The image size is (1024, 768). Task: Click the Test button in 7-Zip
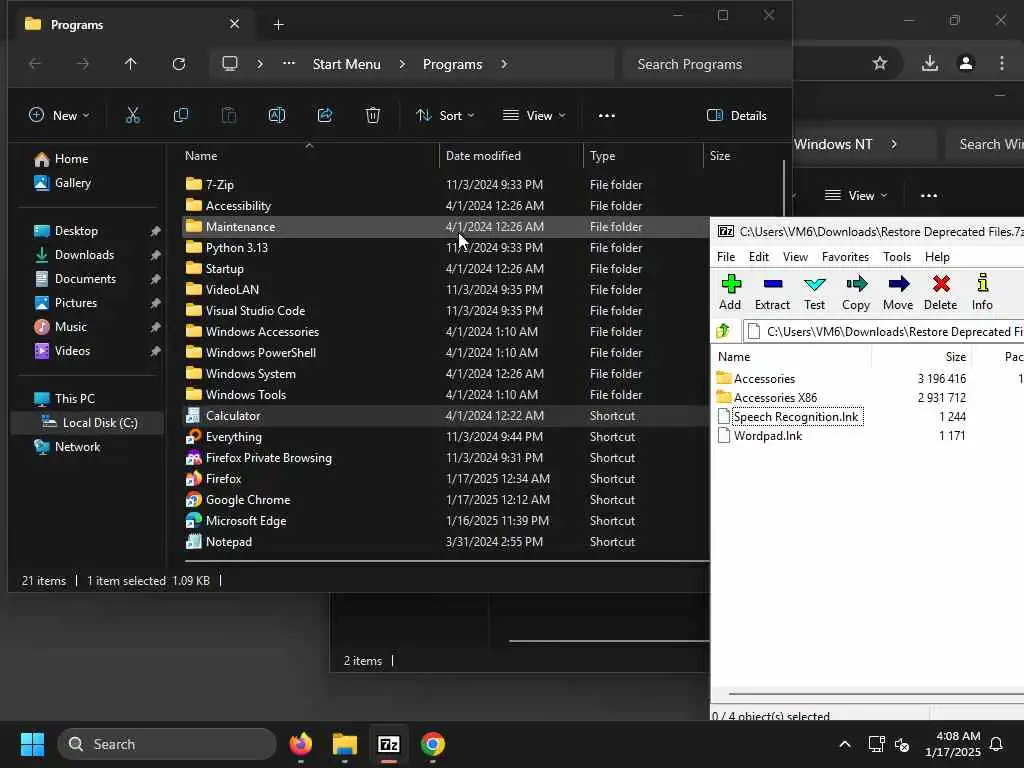814,292
